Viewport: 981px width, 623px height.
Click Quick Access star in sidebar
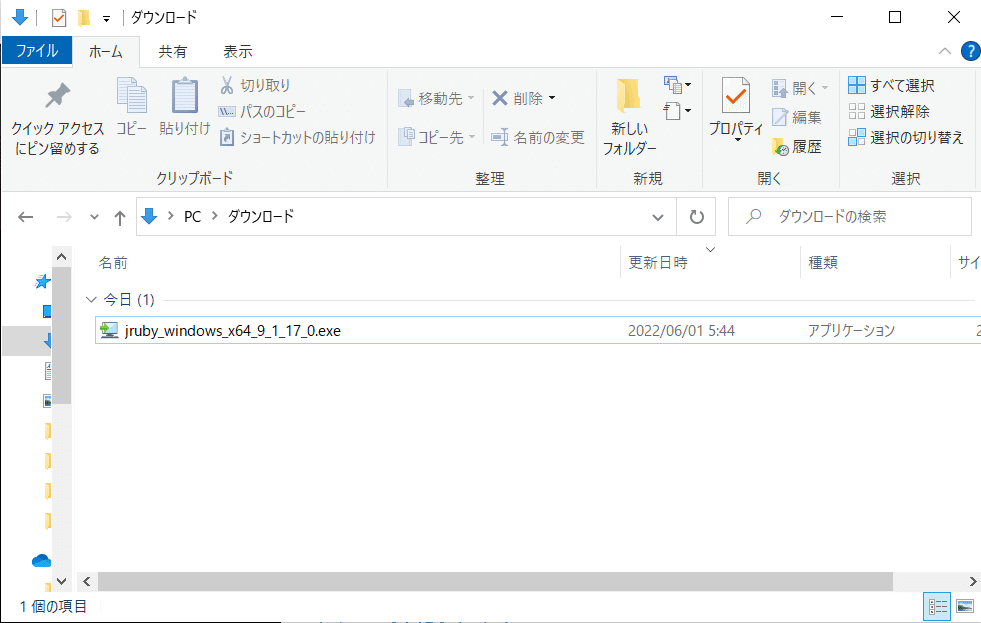click(x=42, y=281)
